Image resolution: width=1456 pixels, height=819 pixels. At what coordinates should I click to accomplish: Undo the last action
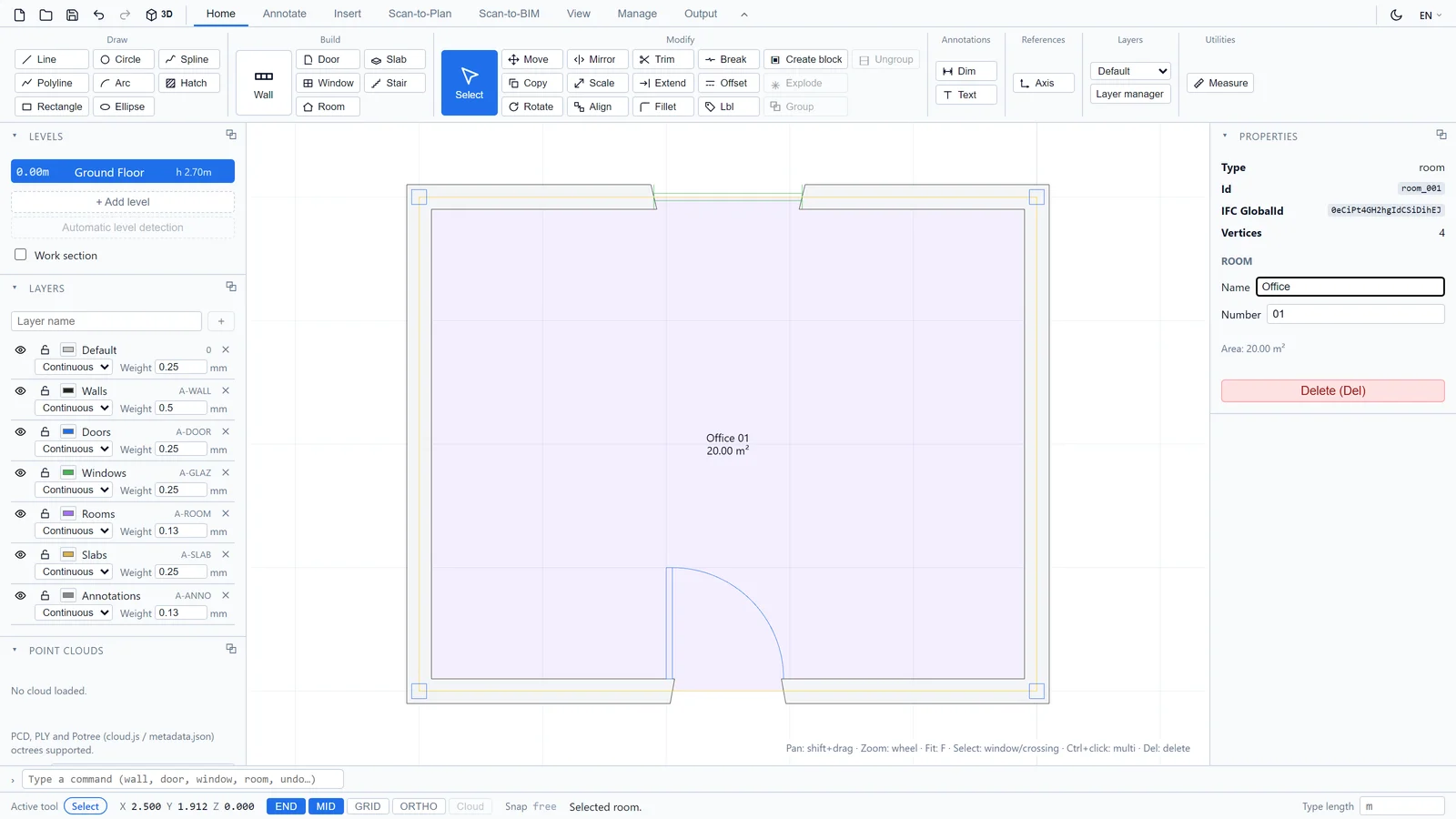point(98,15)
